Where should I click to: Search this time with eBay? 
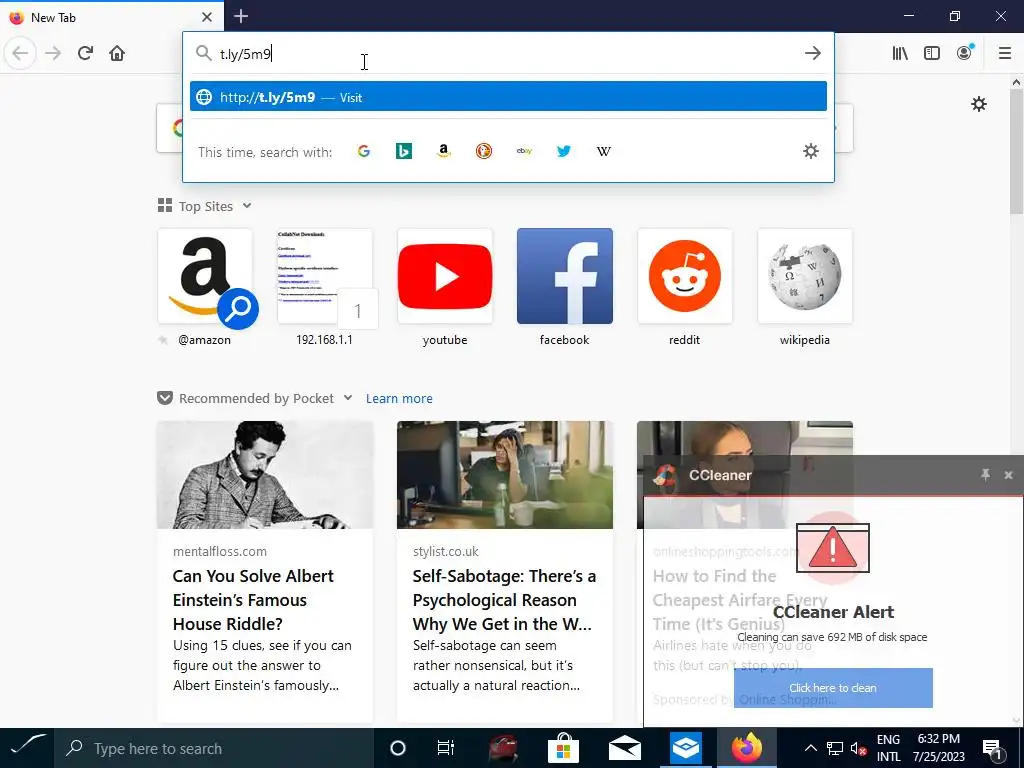click(x=524, y=152)
